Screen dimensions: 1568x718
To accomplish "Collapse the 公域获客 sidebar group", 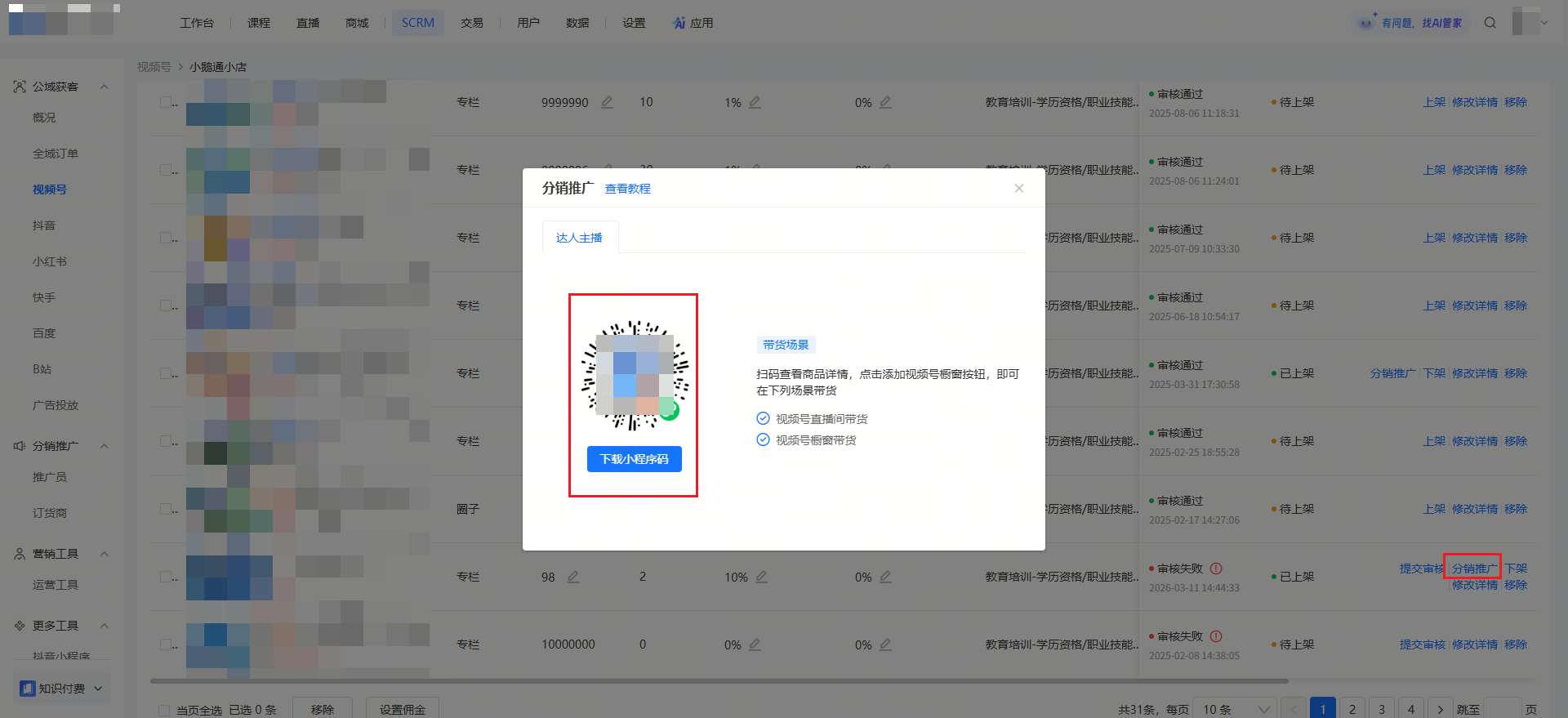I will point(105,87).
